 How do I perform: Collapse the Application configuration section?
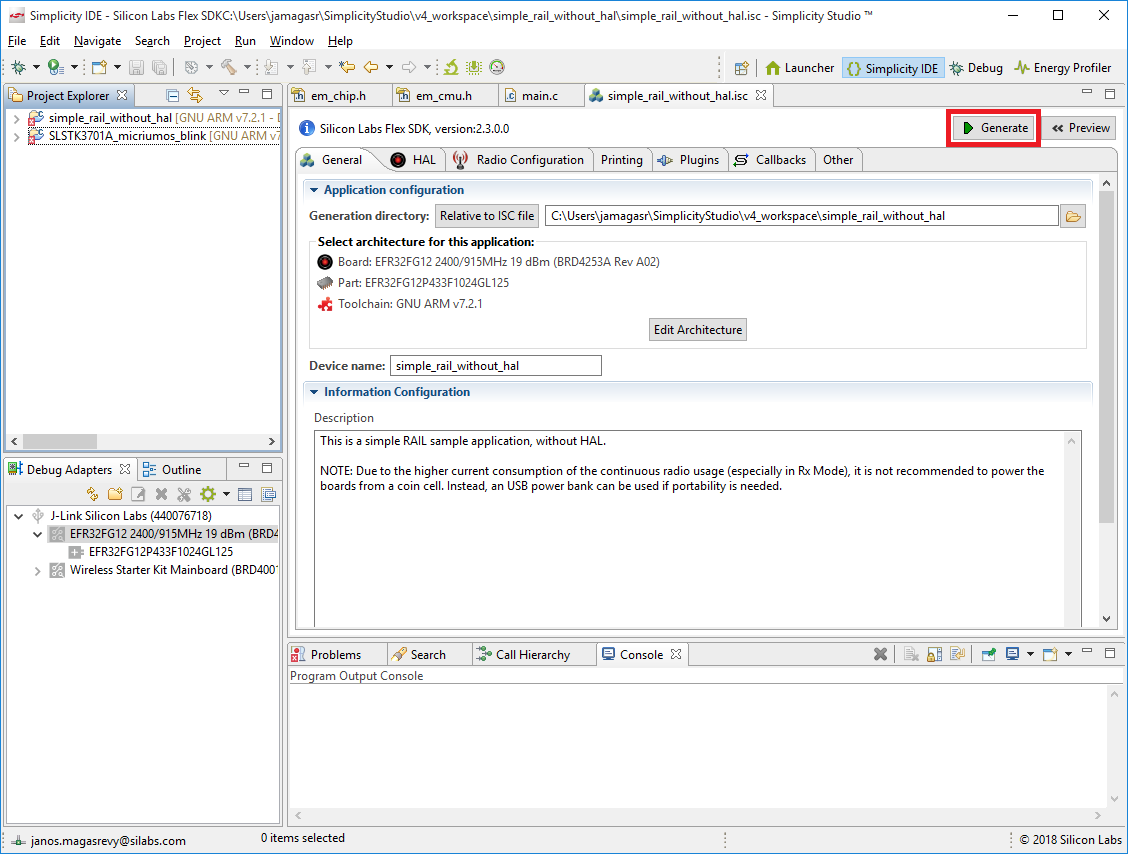[x=314, y=190]
